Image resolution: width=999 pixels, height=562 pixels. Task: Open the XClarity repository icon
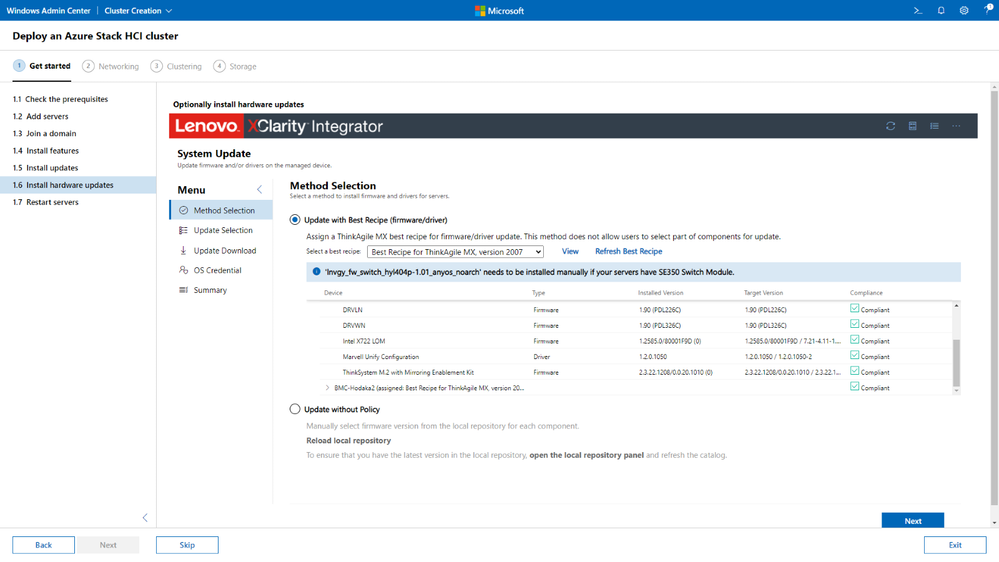tap(912, 126)
